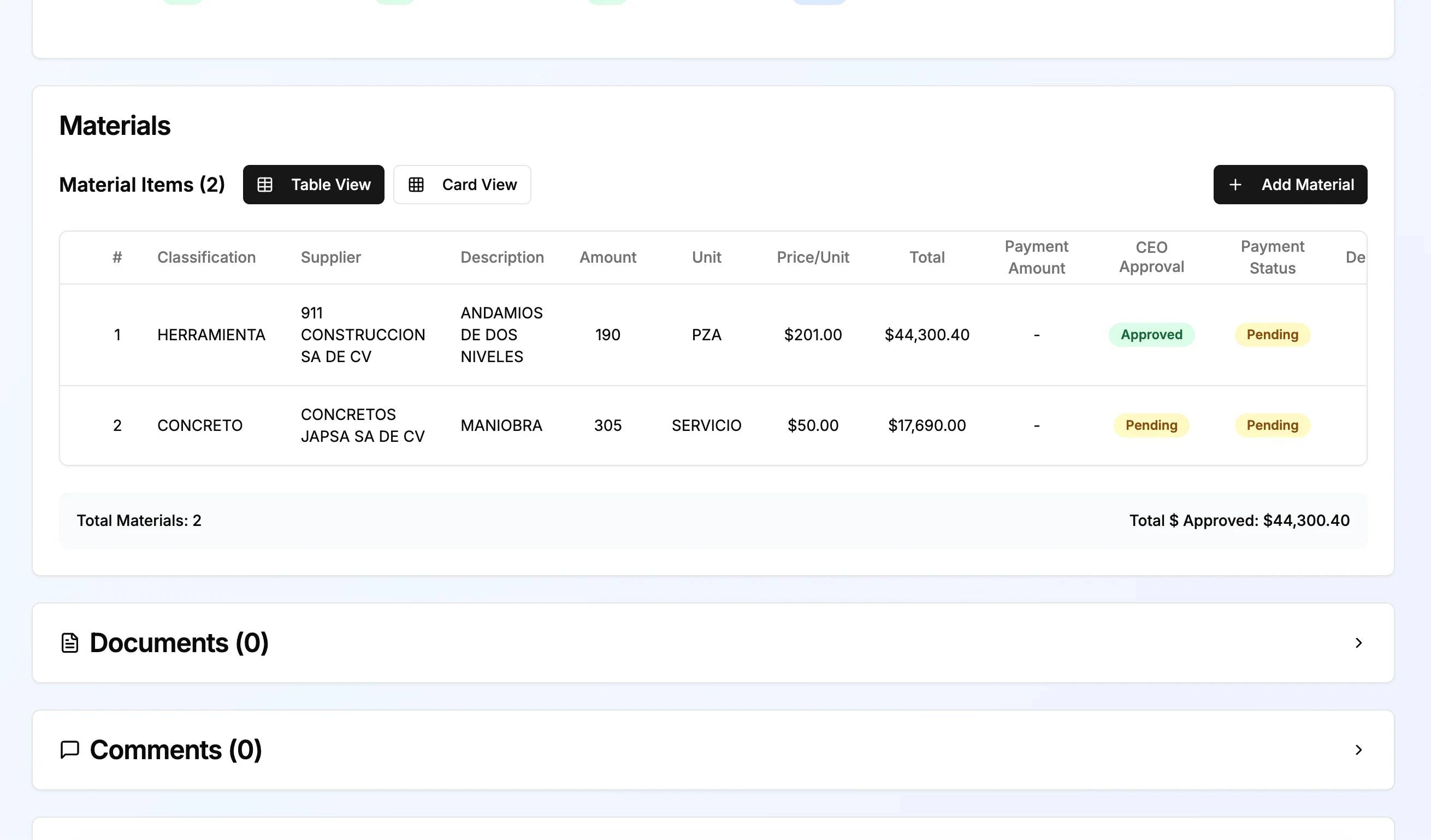Viewport: 1431px width, 840px height.
Task: Switch to Table View
Action: point(314,185)
